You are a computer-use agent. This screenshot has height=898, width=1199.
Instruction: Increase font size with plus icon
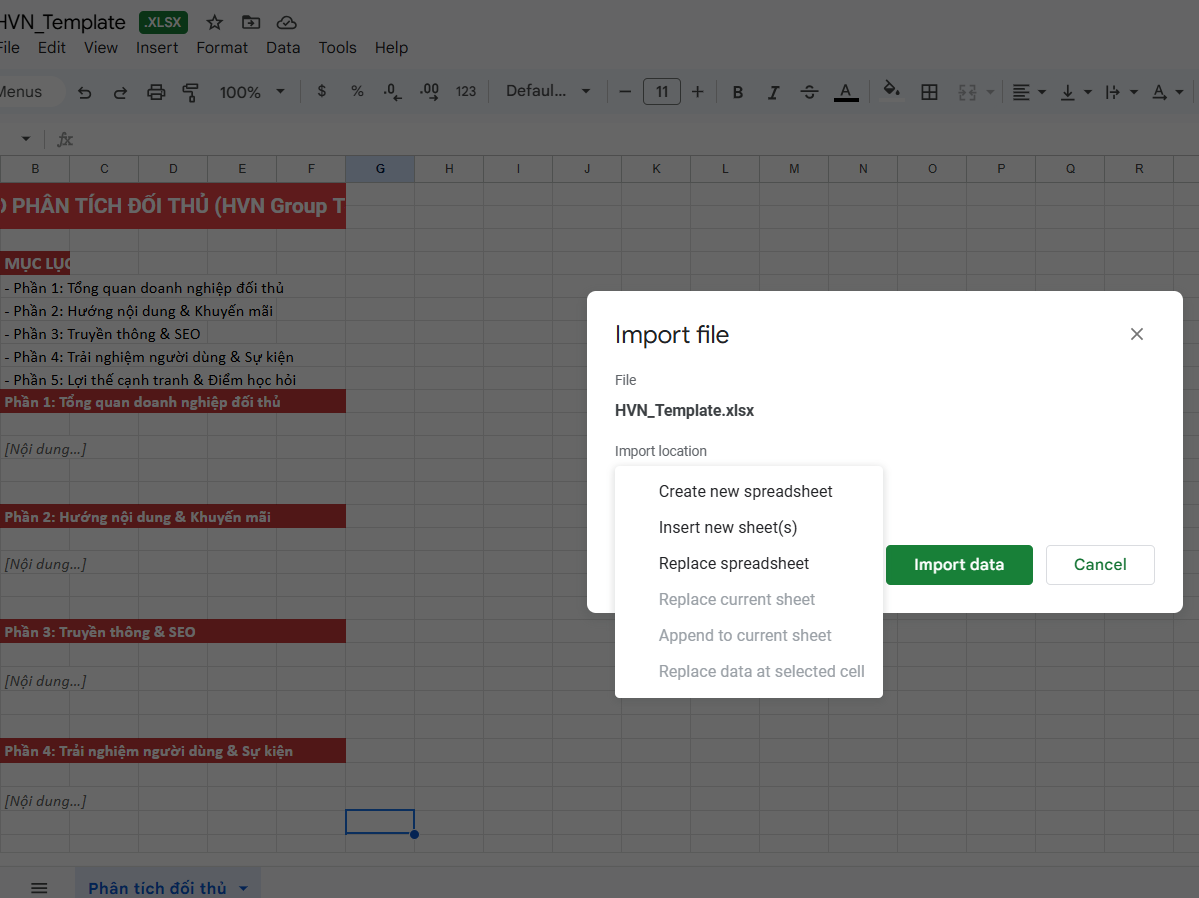click(697, 92)
